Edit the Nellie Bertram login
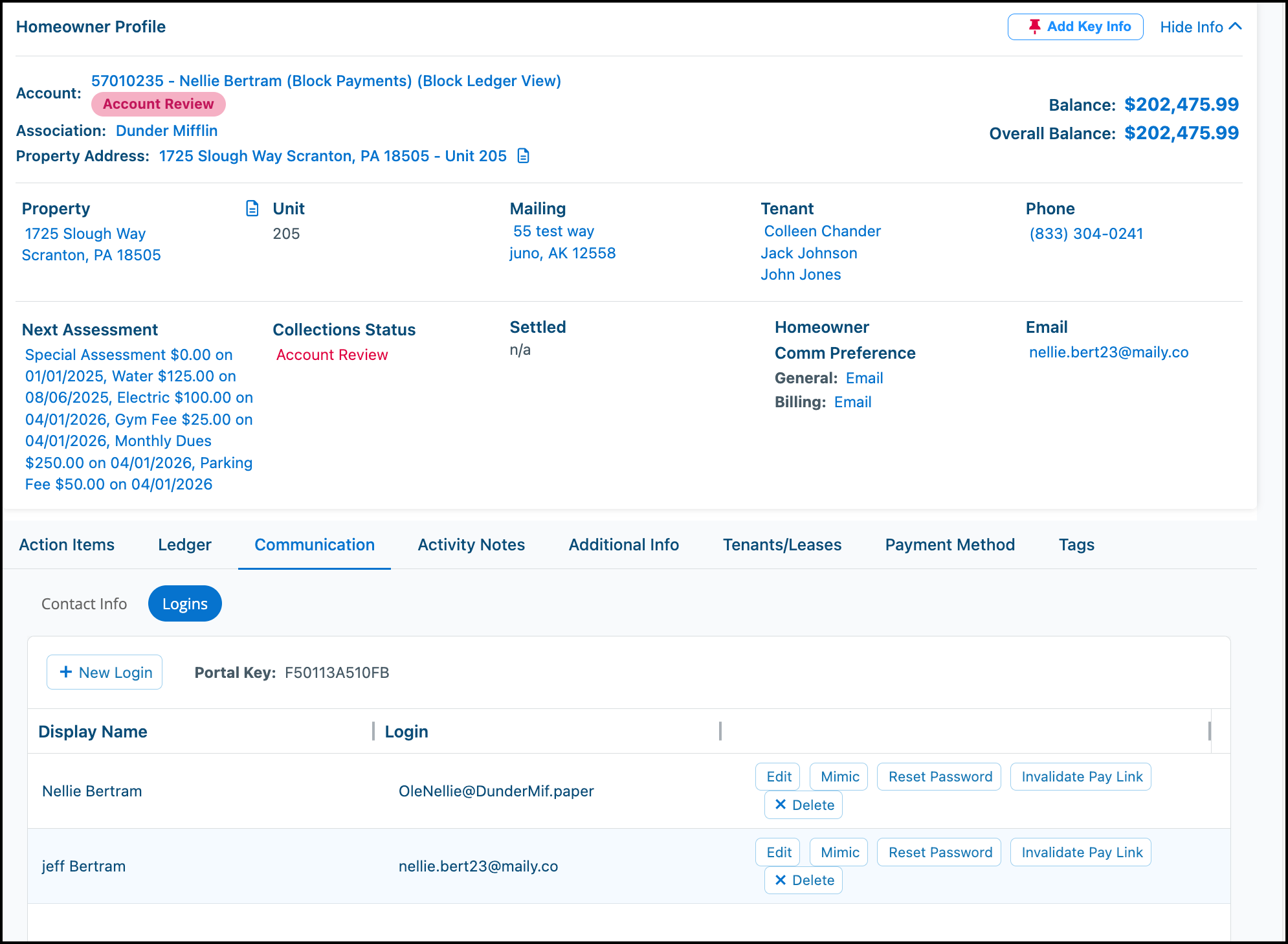Image resolution: width=1288 pixels, height=944 pixels. click(778, 776)
